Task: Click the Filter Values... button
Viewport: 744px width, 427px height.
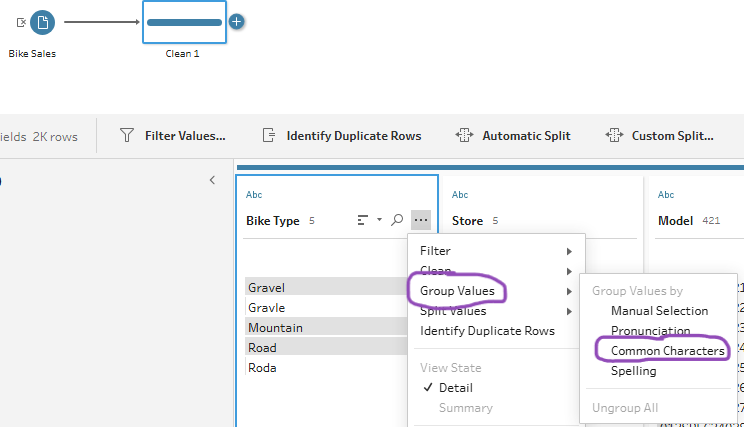Action: pyautogui.click(x=173, y=135)
